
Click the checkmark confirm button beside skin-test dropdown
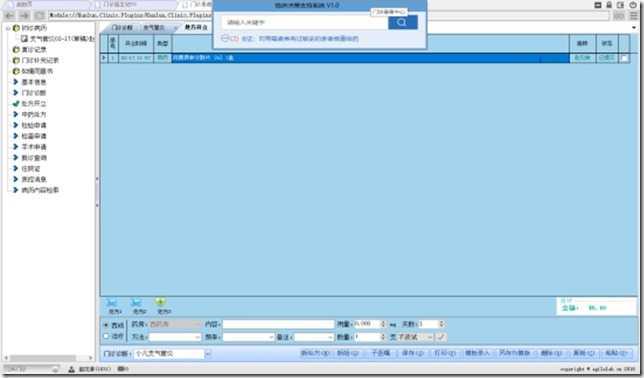coord(441,337)
